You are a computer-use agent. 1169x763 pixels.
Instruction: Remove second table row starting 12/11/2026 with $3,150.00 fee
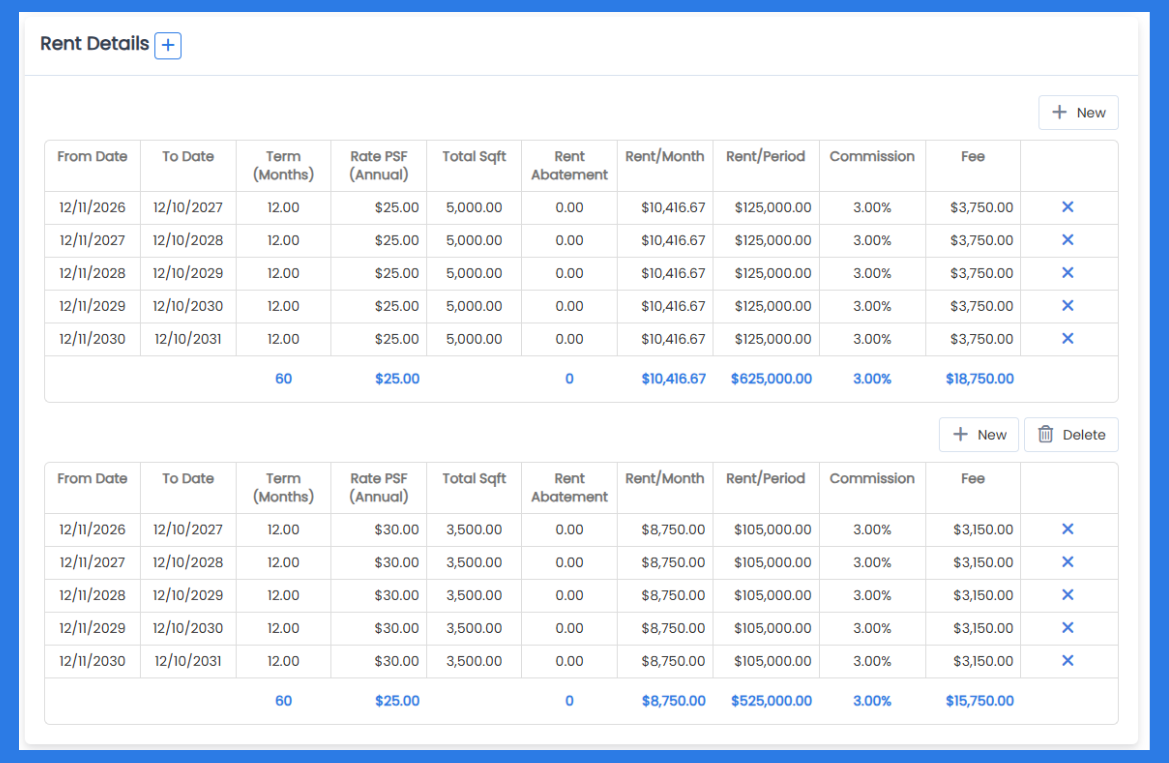coord(1068,530)
